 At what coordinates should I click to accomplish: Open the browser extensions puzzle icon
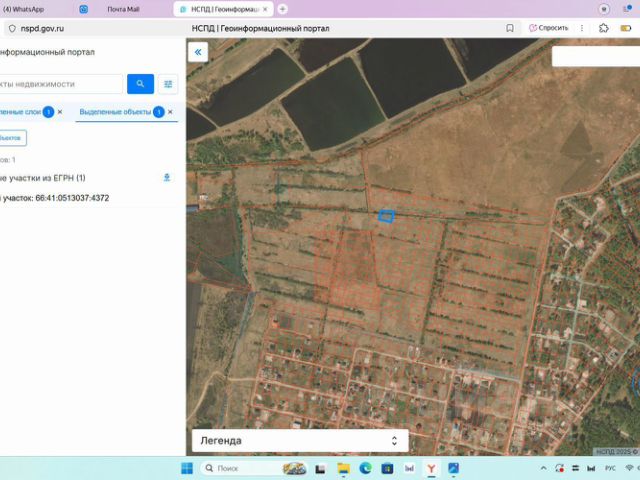(x=604, y=28)
